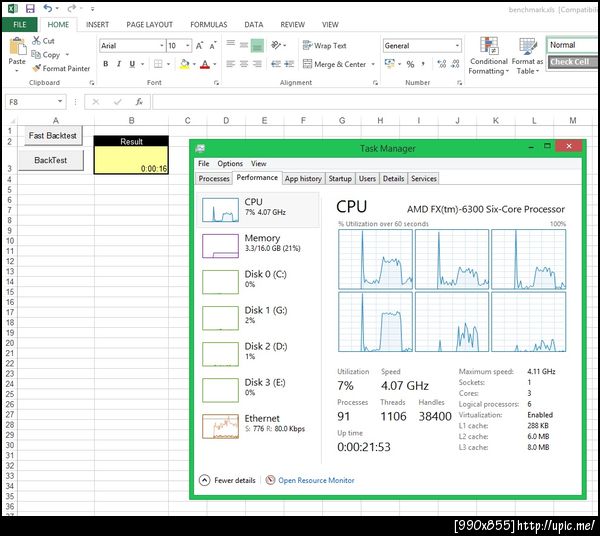Click the Top Align icon
This screenshot has height=536, width=600.
point(231,44)
